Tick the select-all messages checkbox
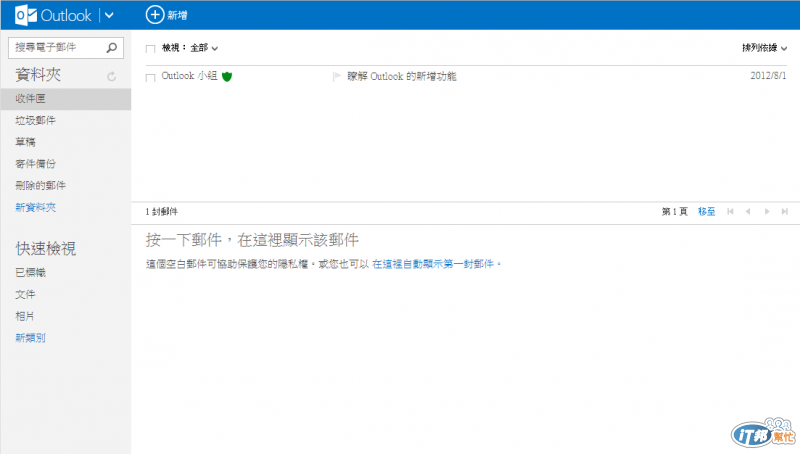Image resolution: width=800 pixels, height=454 pixels. tap(150, 48)
